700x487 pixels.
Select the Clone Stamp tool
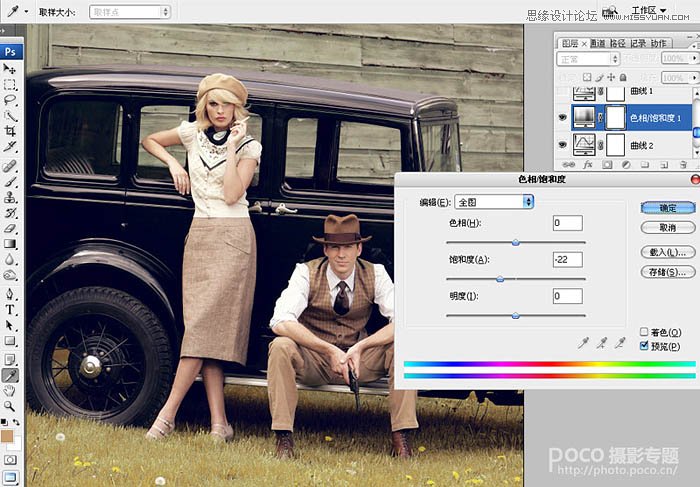click(9, 197)
